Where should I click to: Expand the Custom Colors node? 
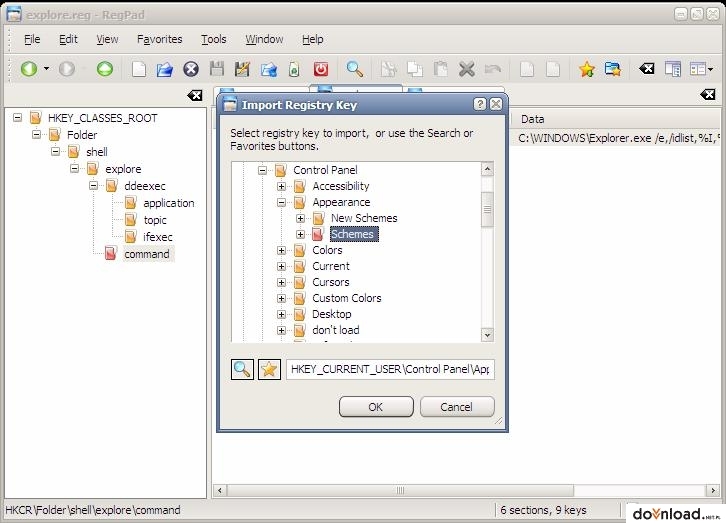[x=281, y=299]
